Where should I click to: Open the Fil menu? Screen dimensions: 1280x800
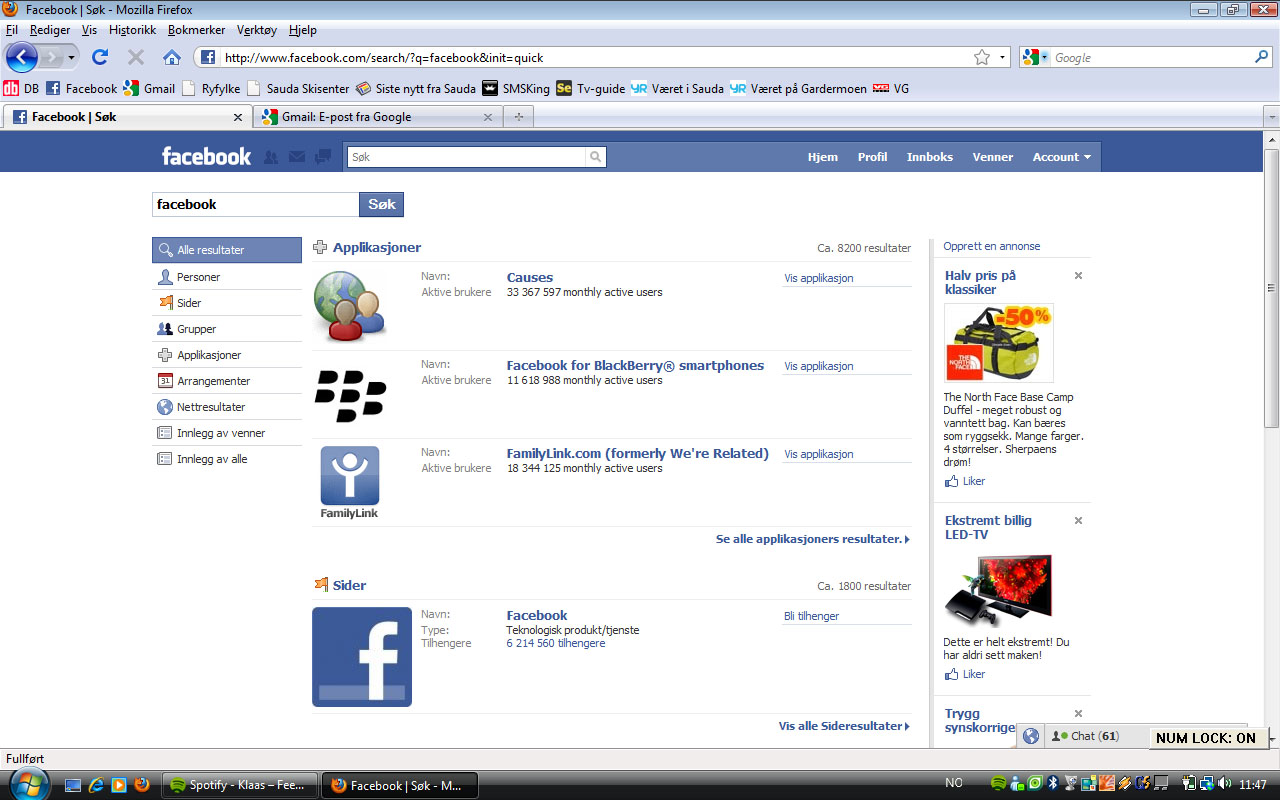(x=12, y=30)
